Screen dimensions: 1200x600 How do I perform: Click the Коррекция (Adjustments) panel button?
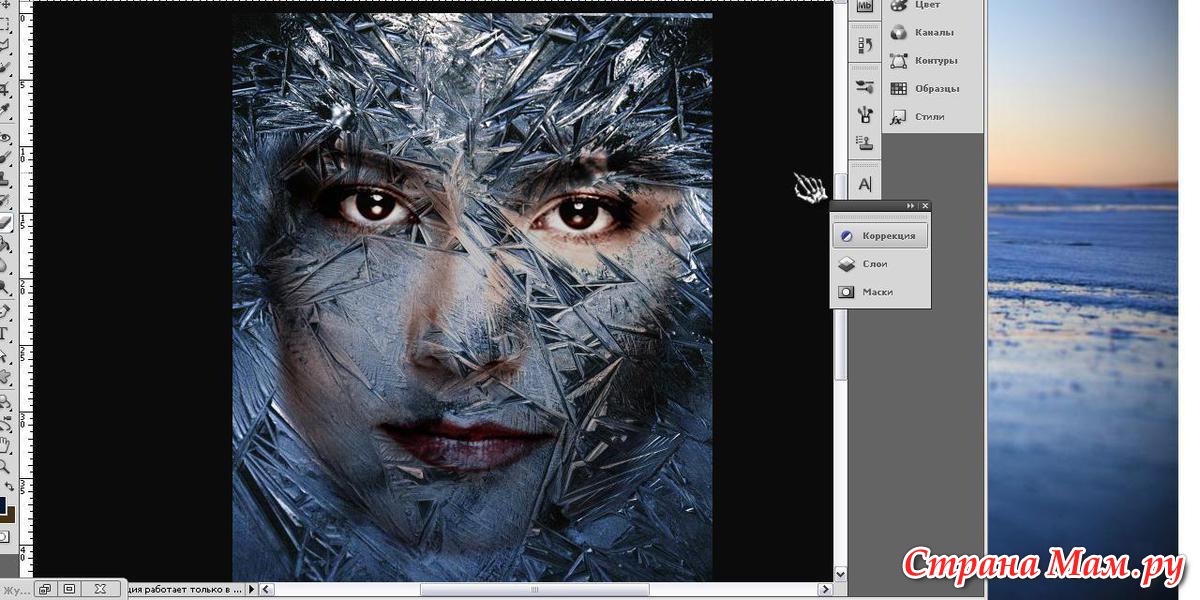(880, 236)
